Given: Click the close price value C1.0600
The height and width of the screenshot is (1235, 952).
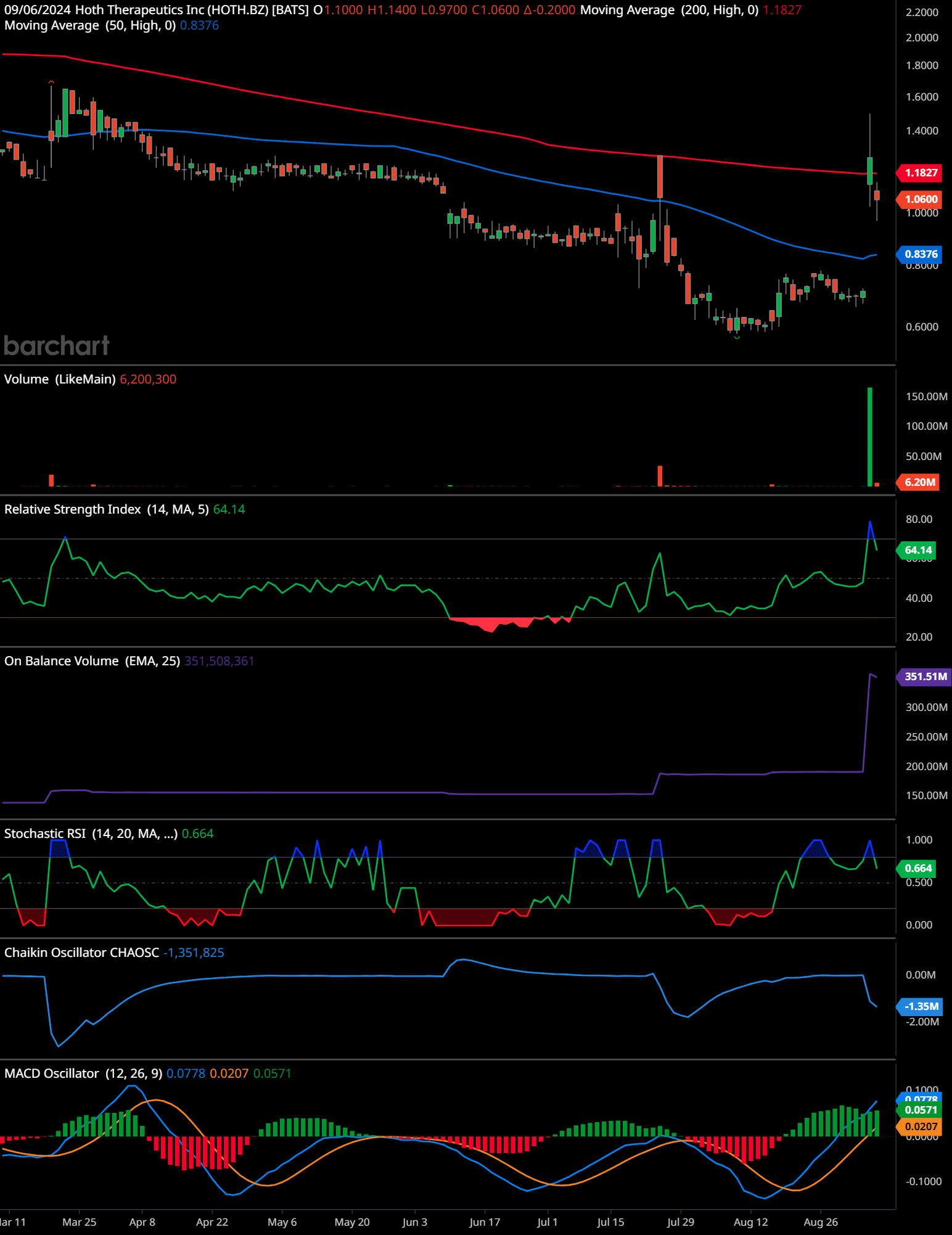Looking at the screenshot, I should click(x=496, y=10).
